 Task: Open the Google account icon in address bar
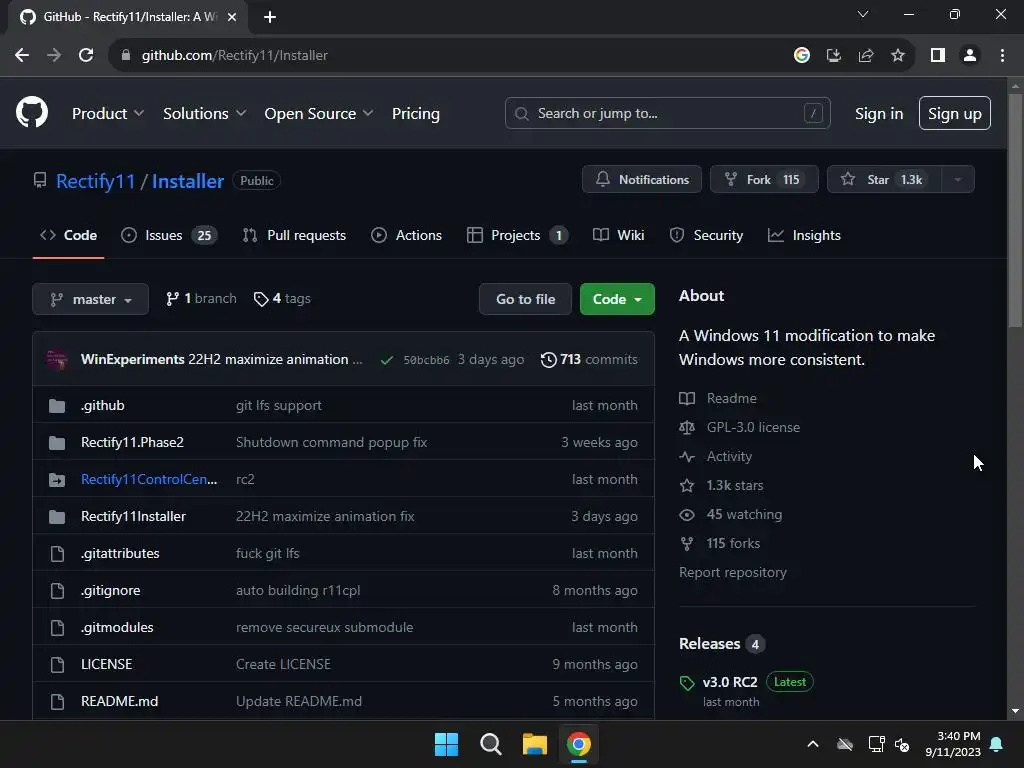tap(802, 56)
